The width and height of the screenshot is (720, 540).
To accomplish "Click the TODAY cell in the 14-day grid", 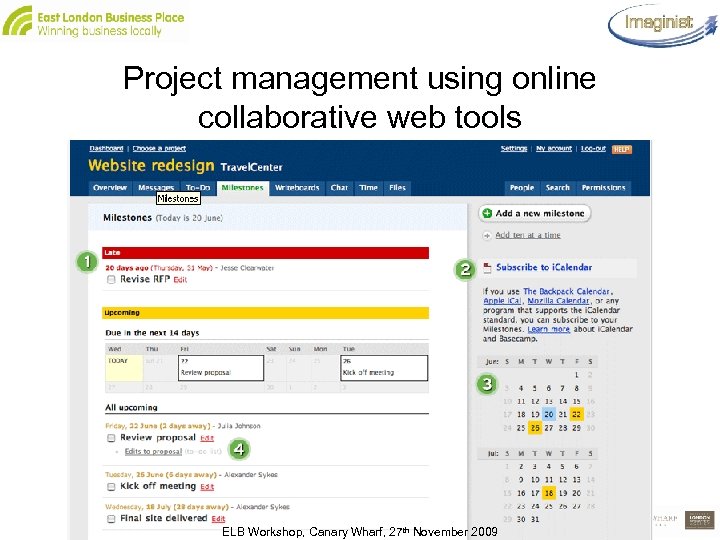I will 124,368.
